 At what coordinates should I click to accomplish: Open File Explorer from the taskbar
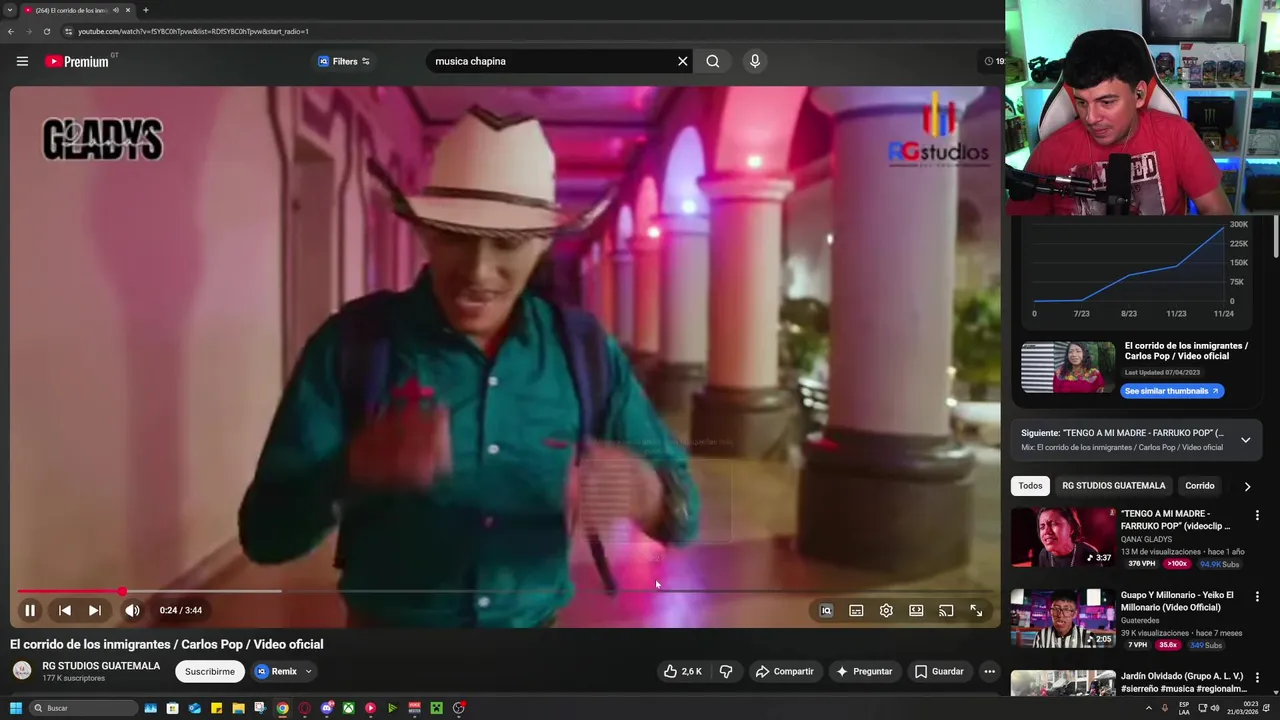(238, 708)
